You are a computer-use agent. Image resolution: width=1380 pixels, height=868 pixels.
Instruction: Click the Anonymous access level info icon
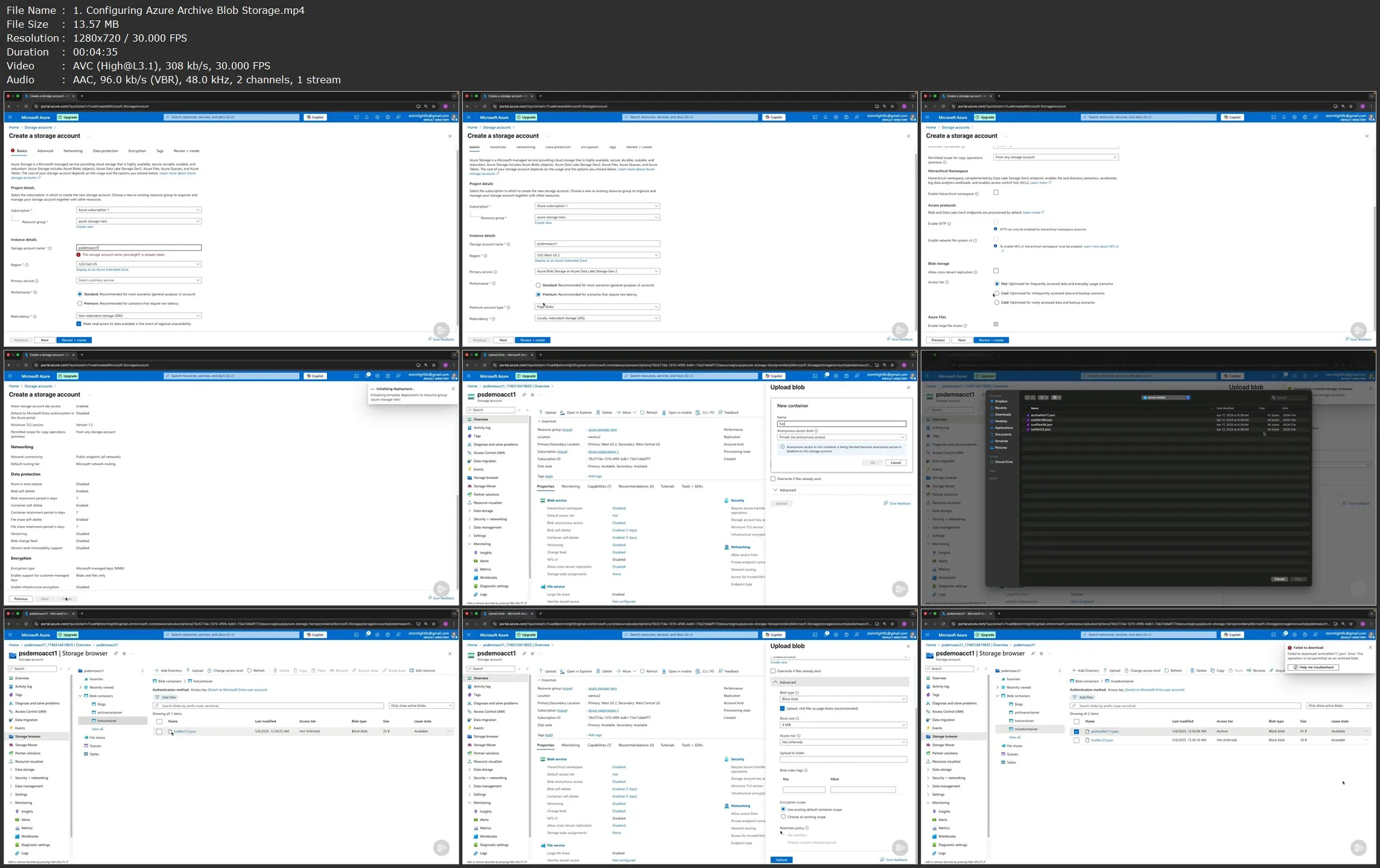[816, 431]
